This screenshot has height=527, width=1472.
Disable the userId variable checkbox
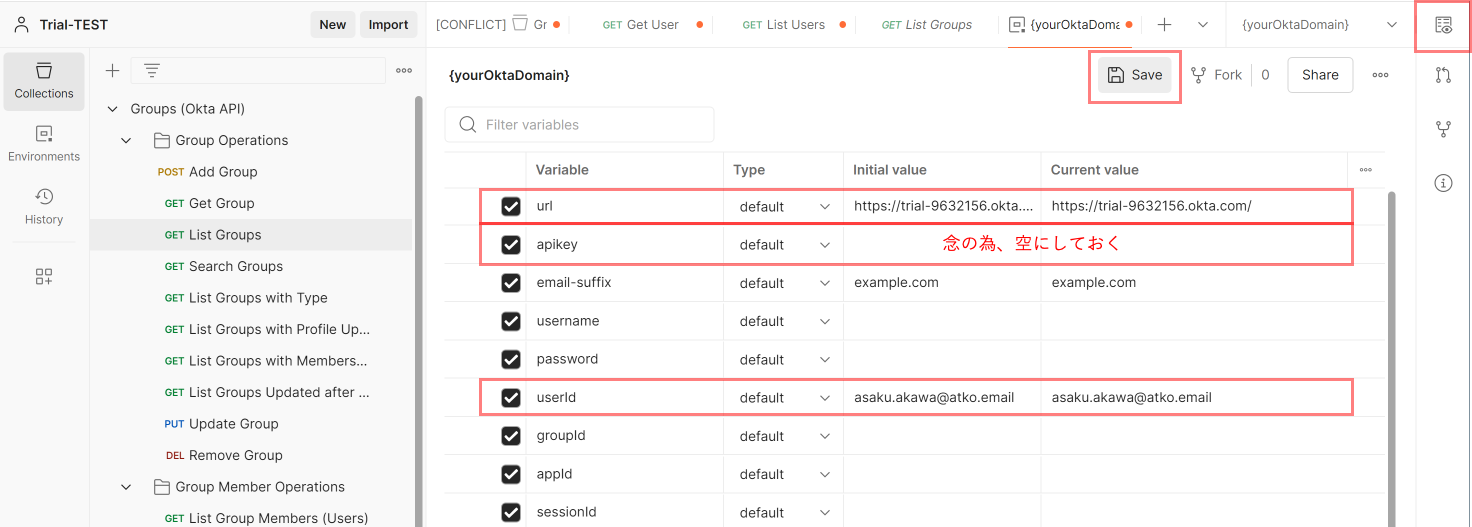[511, 398]
